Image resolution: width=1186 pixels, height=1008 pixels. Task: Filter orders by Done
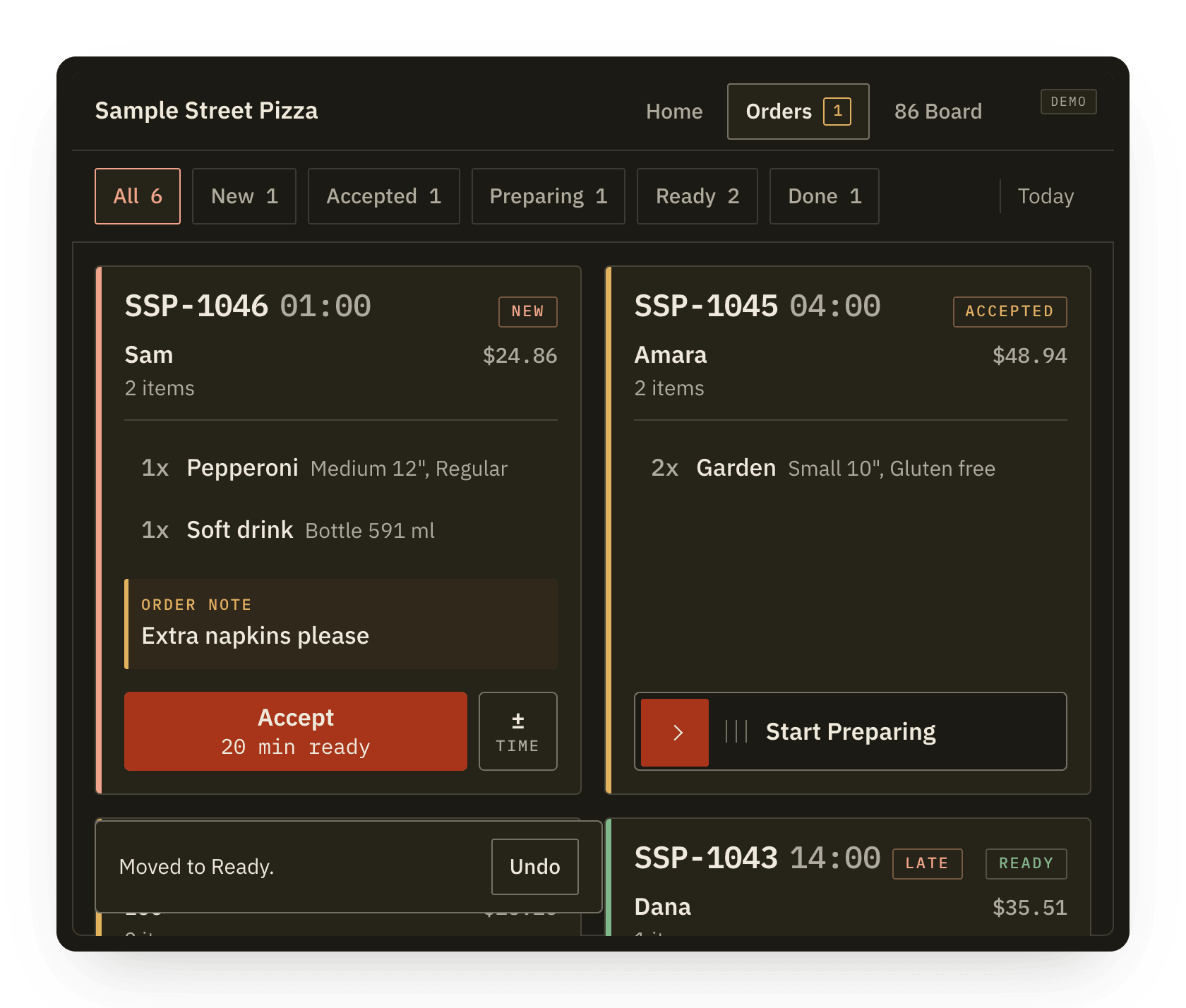[x=825, y=196]
